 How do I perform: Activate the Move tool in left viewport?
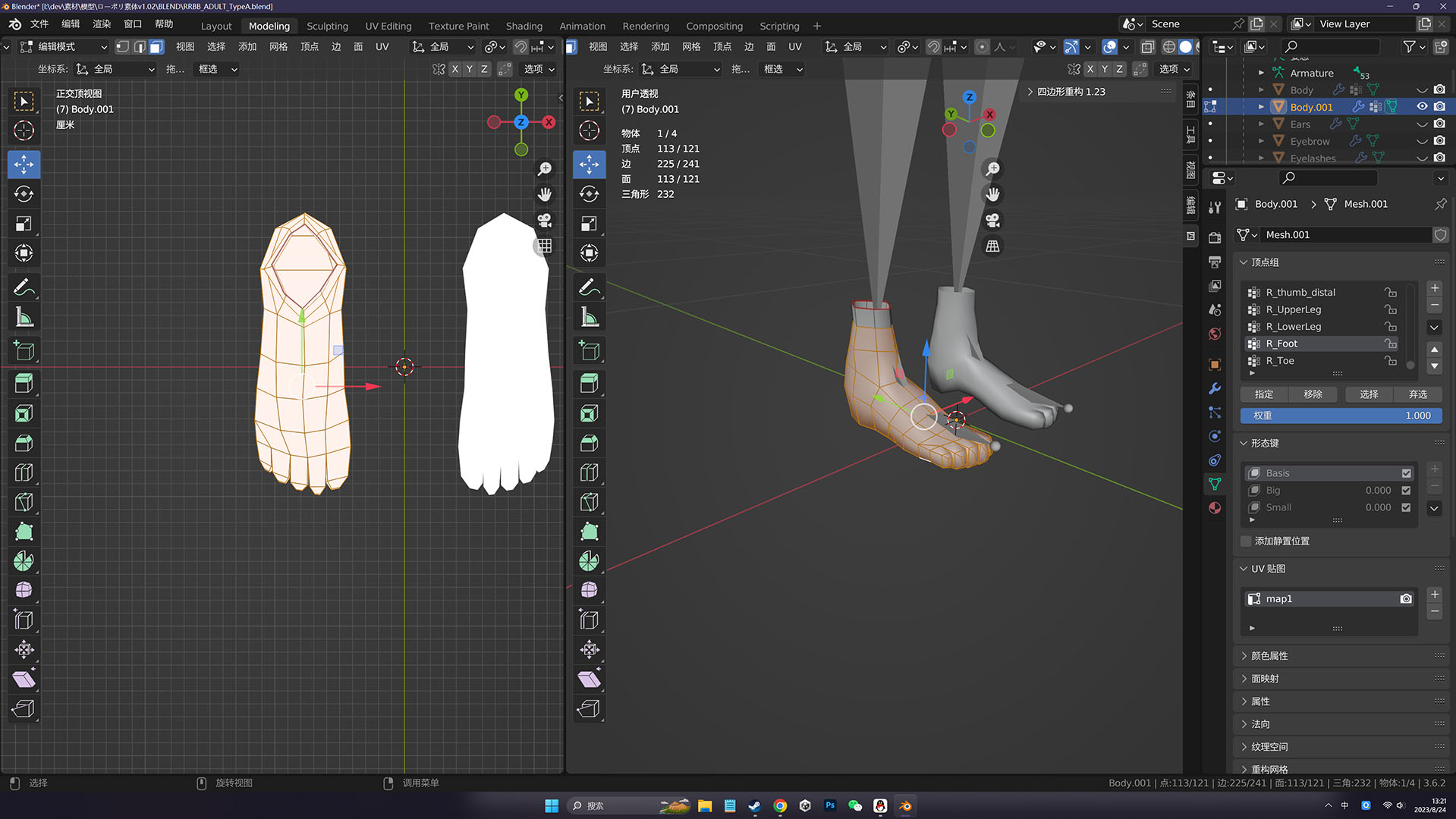[24, 164]
